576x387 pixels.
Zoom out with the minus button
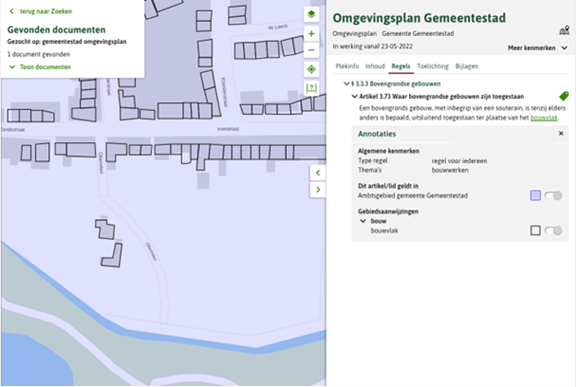[311, 50]
